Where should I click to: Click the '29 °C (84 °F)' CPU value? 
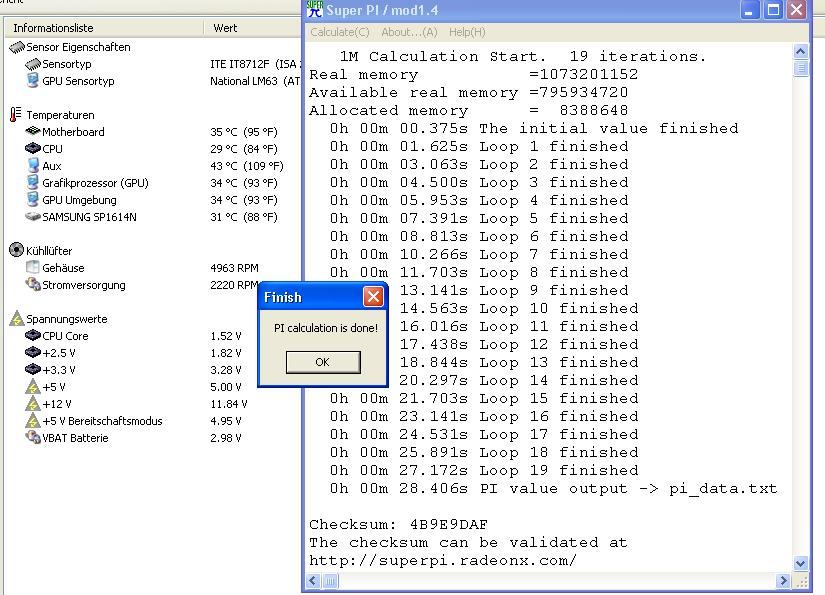point(244,149)
